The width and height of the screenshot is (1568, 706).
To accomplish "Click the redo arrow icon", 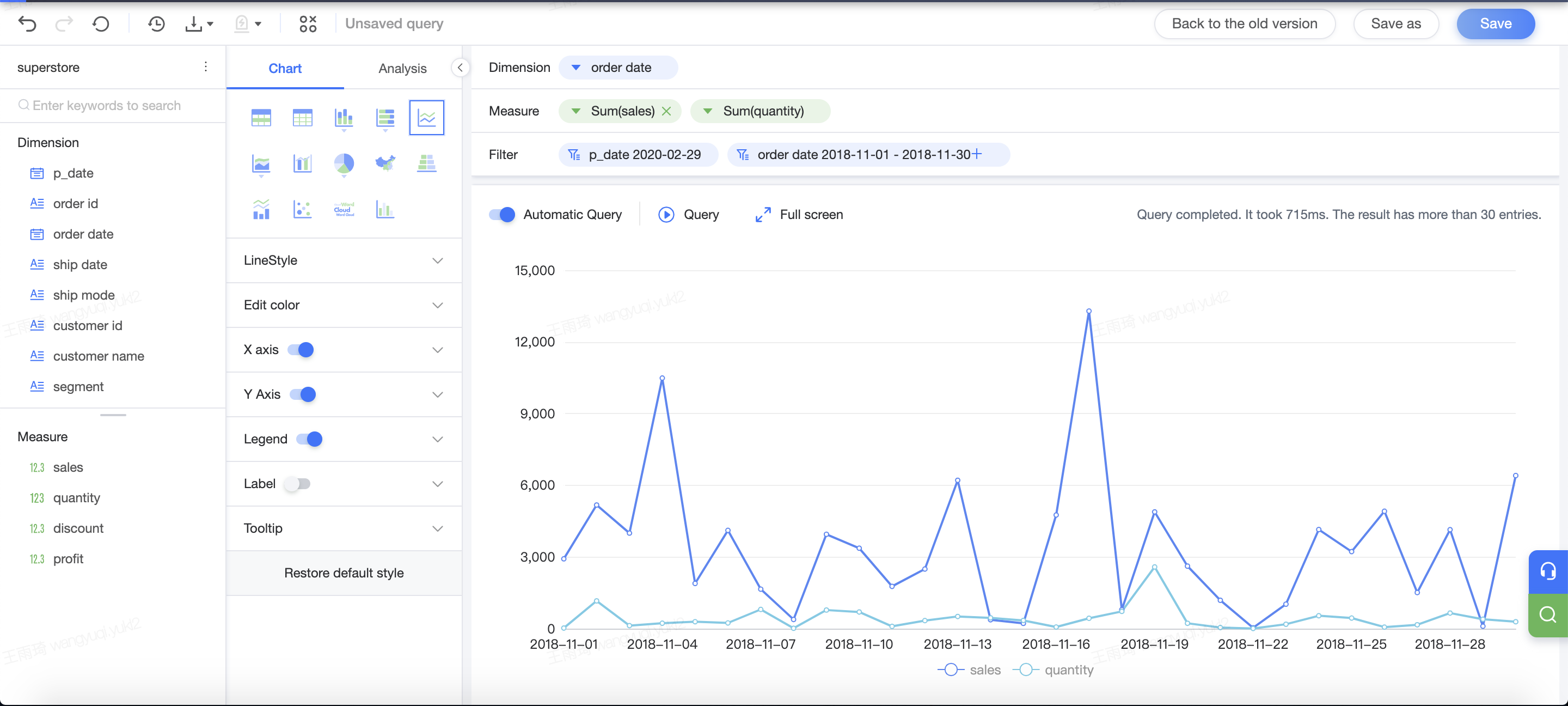I will click(64, 24).
